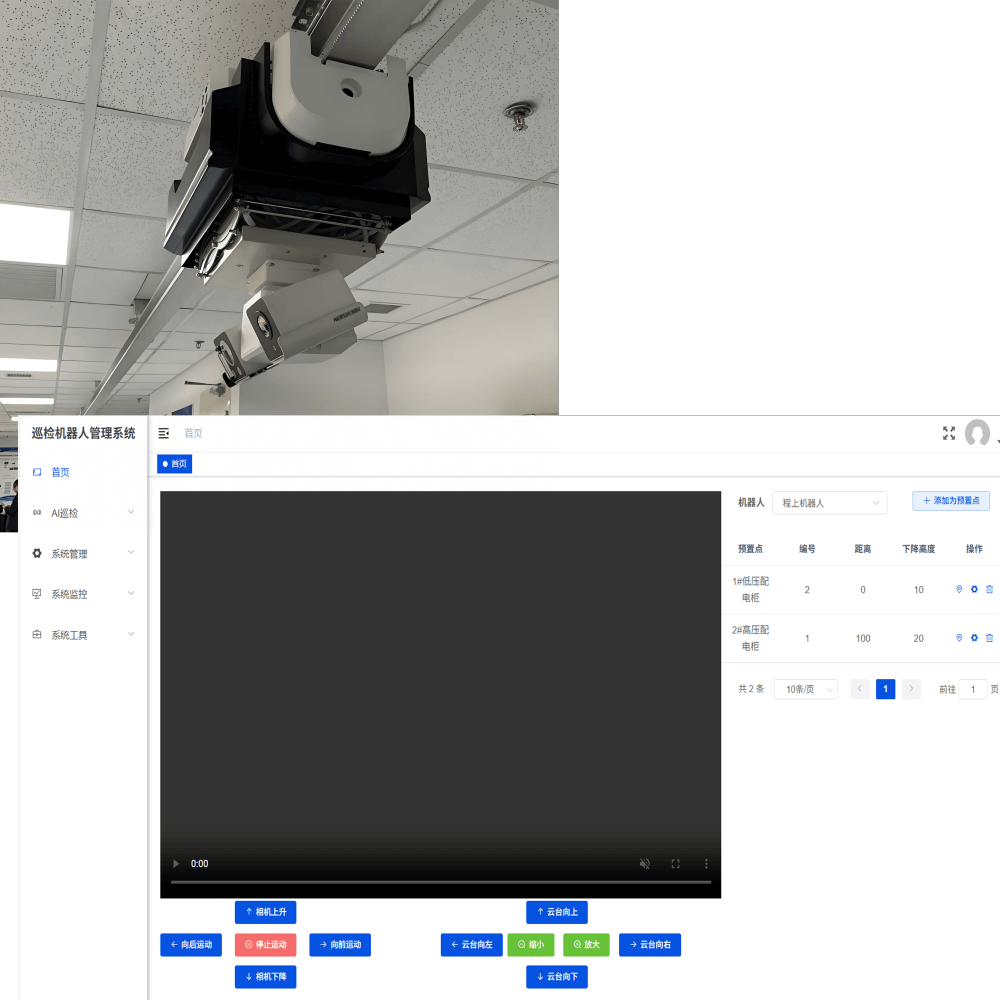The height and width of the screenshot is (1000, 1000).
Task: Open the 机器人 robot selection dropdown
Action: [x=829, y=502]
